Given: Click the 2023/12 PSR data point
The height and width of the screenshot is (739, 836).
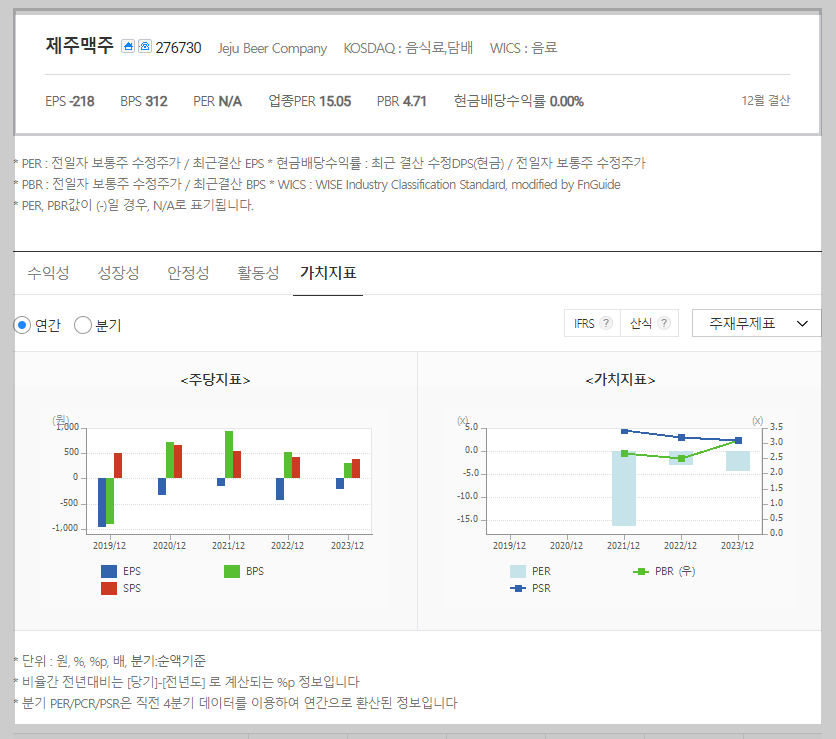Looking at the screenshot, I should pos(738,440).
